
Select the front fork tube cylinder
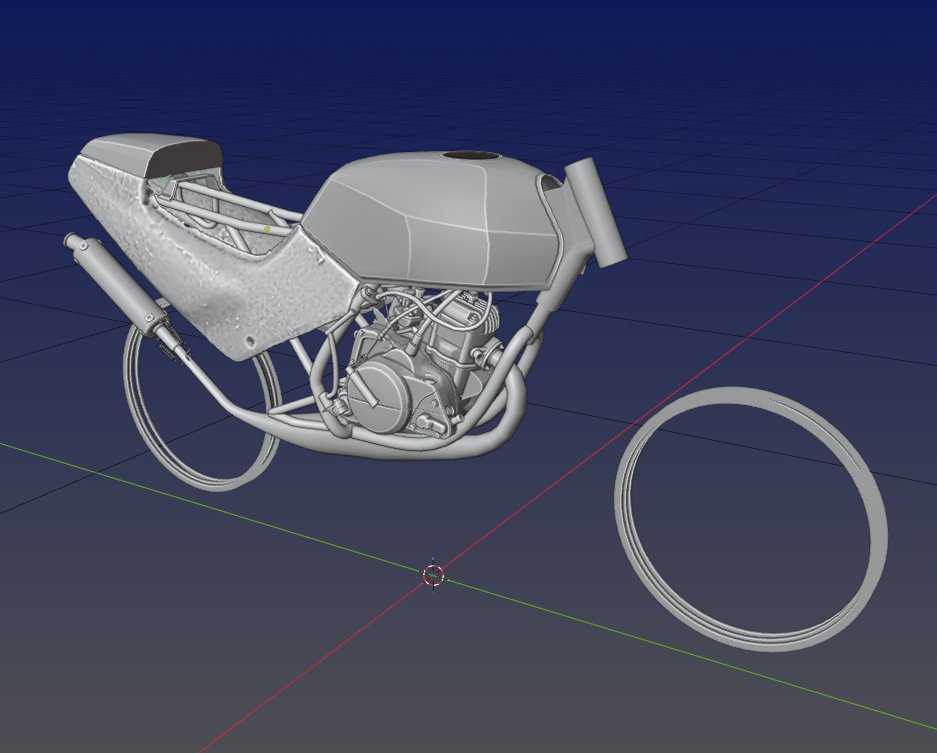tap(596, 210)
